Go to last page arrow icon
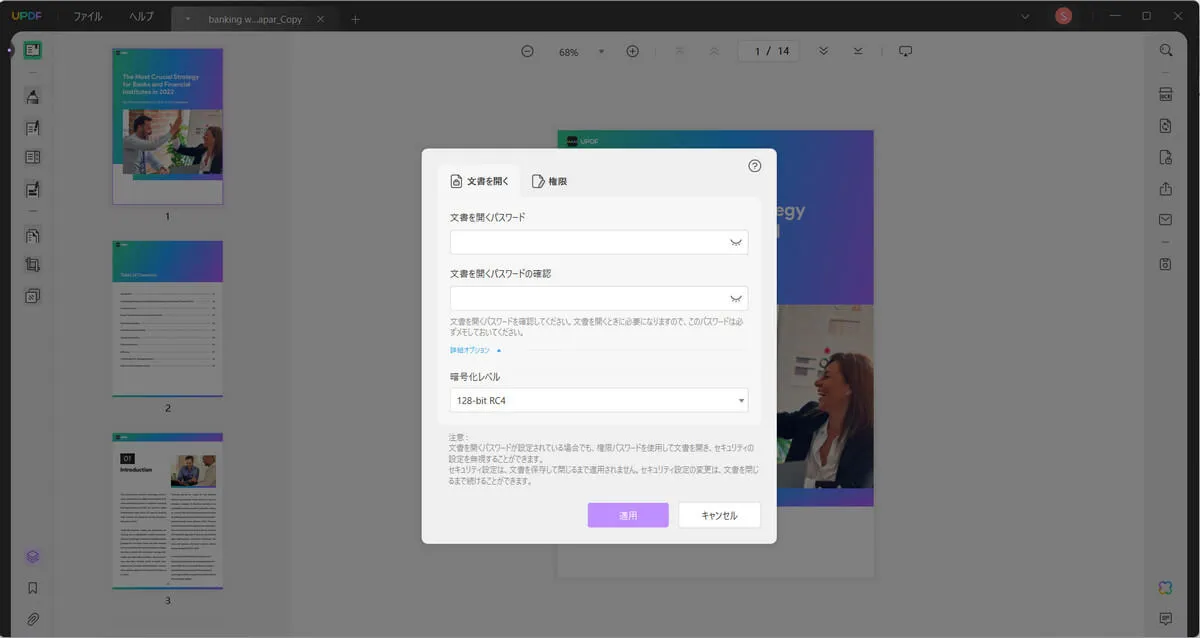Screen dimensions: 1200x638 click(858, 51)
